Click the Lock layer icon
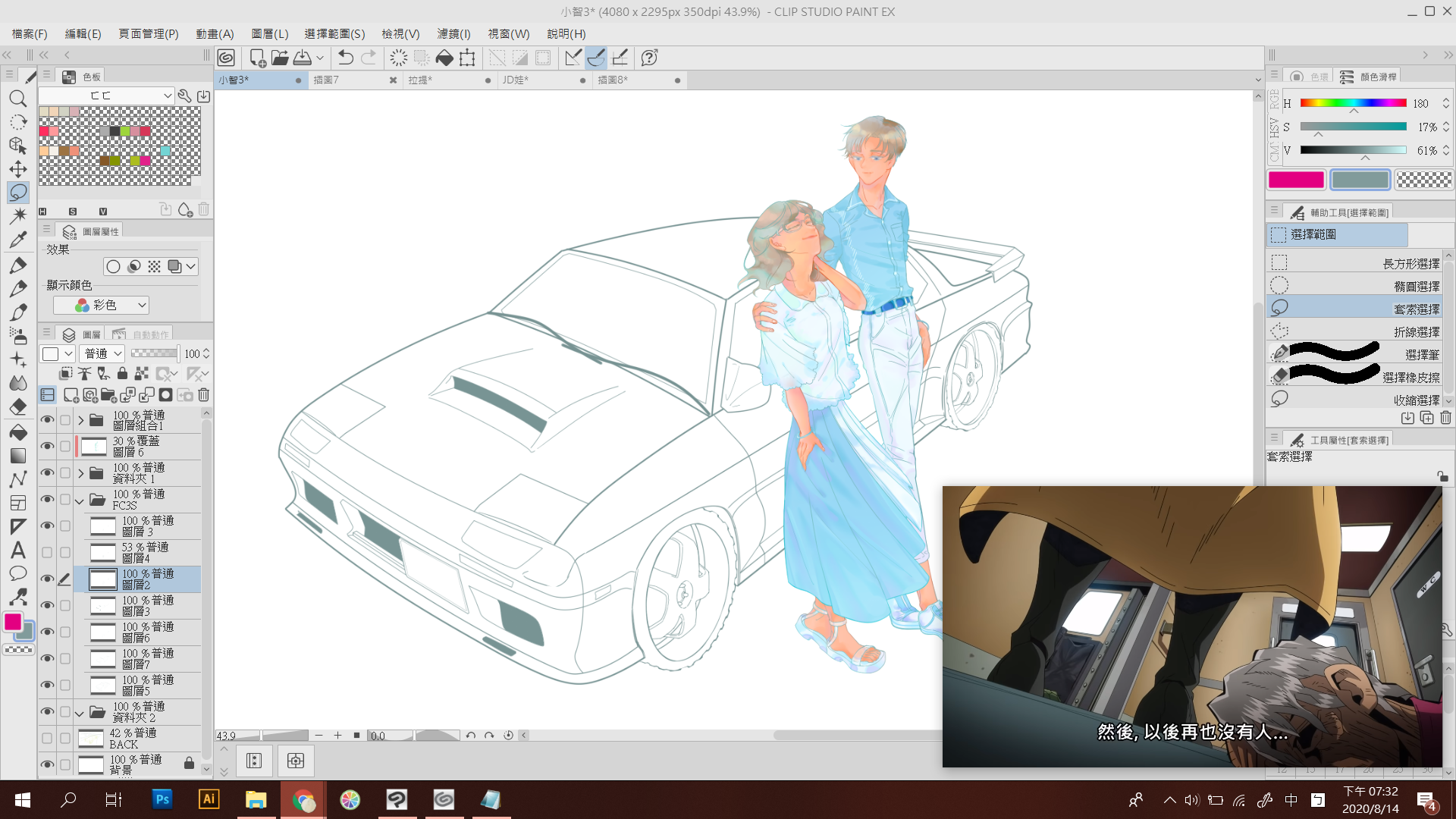This screenshot has width=1456, height=819. pos(122,373)
